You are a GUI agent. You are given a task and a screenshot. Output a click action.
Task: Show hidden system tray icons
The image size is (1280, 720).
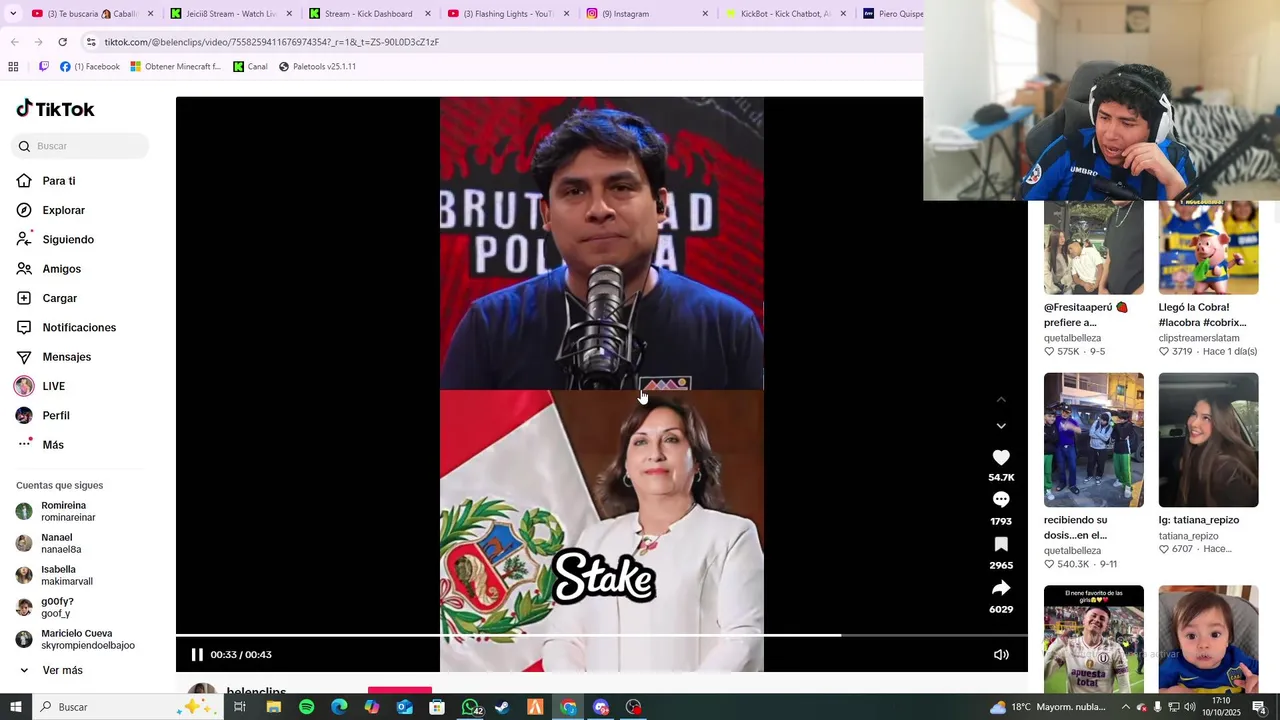point(1126,707)
